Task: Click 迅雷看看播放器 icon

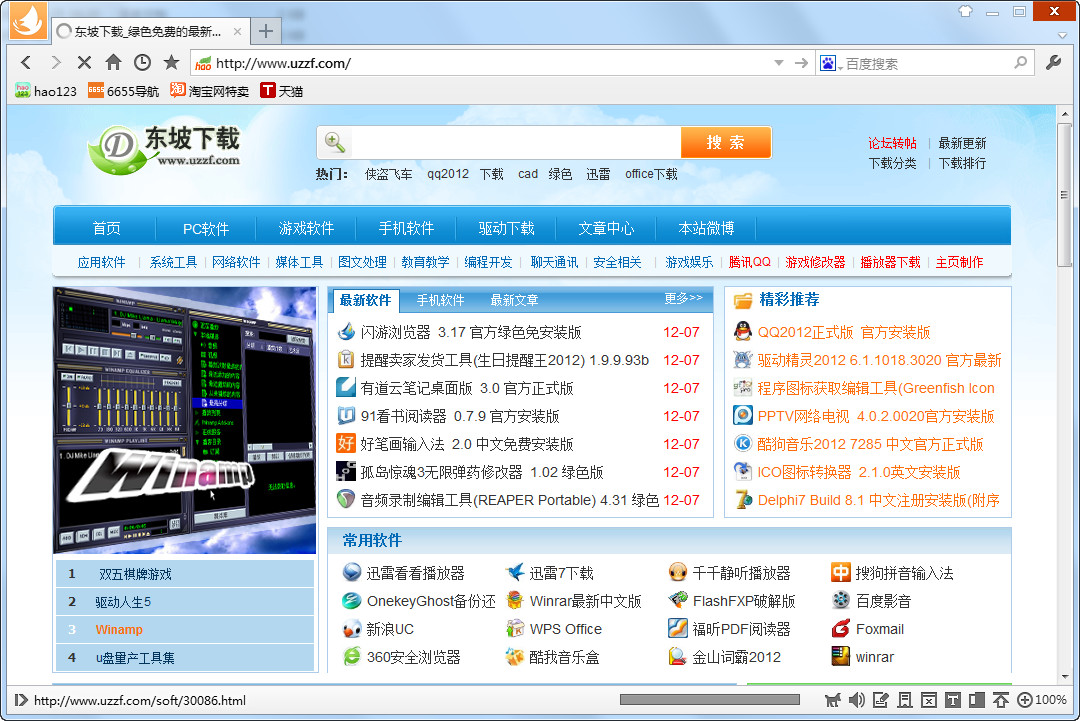Action: click(x=352, y=572)
